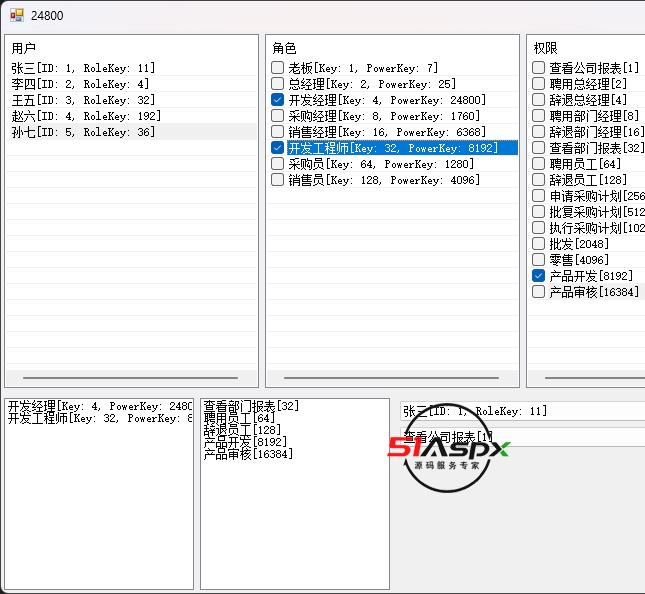Enable the 批发[2048] permission checkbox
The width and height of the screenshot is (645, 594).
(x=538, y=244)
